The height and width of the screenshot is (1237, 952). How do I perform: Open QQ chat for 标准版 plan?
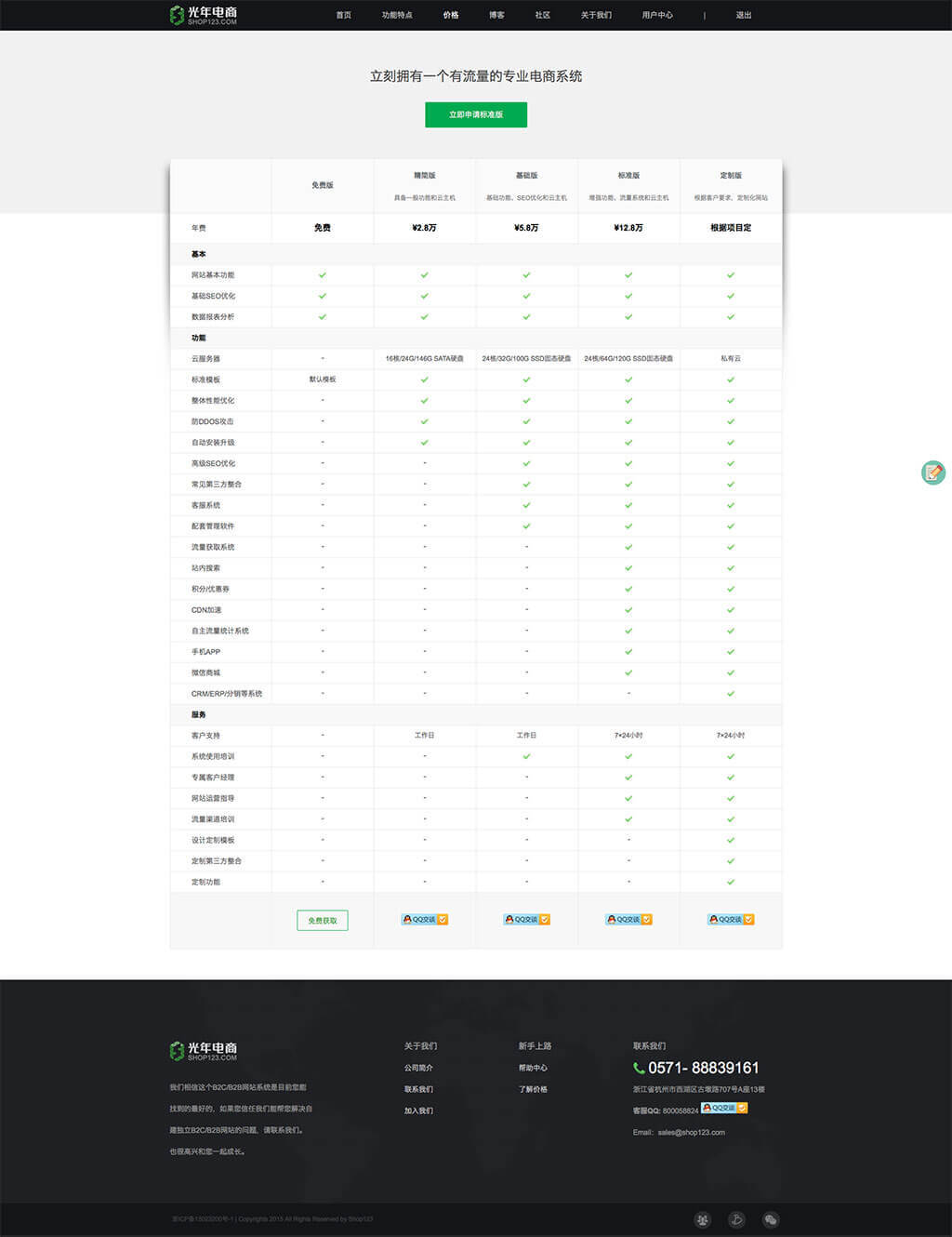pos(628,919)
